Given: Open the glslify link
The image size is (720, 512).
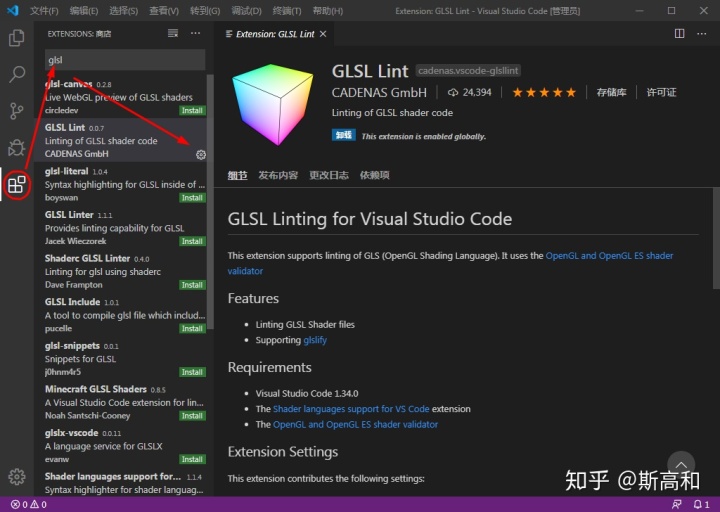Looking at the screenshot, I should [x=315, y=340].
